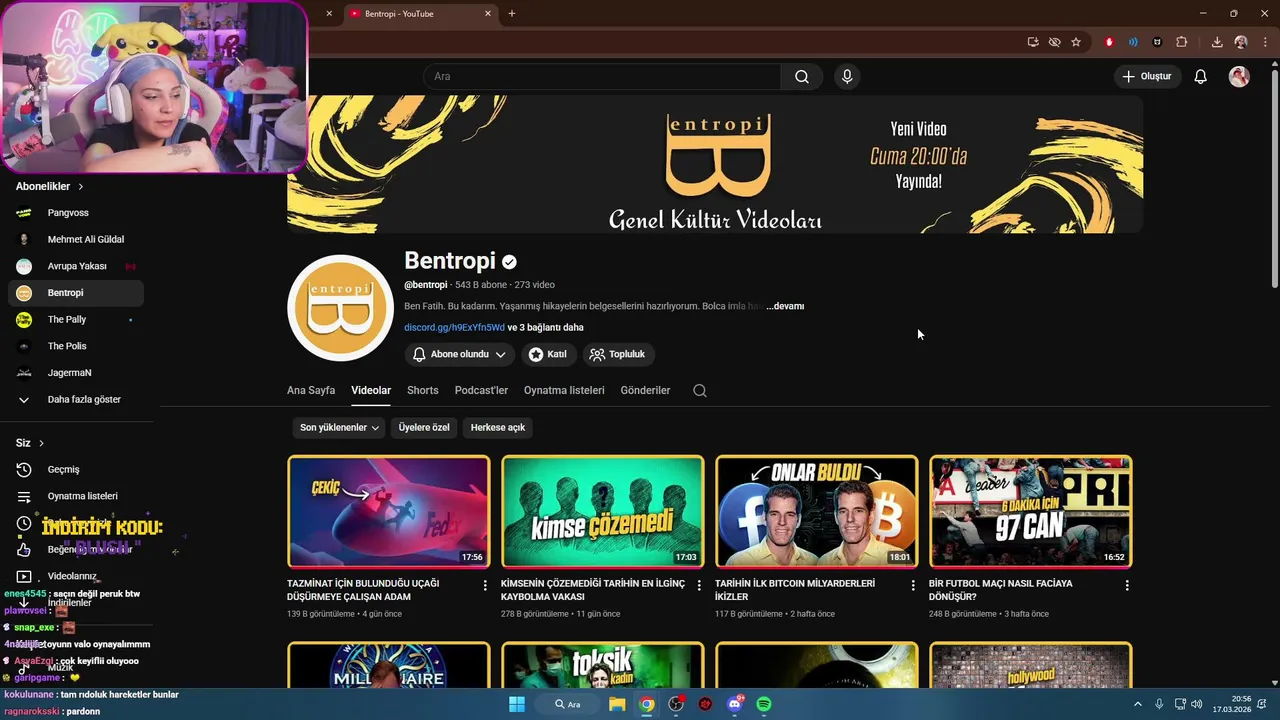Expand the Abonelikler section arrow
Screen dimensions: 1280x720
pos(81,187)
